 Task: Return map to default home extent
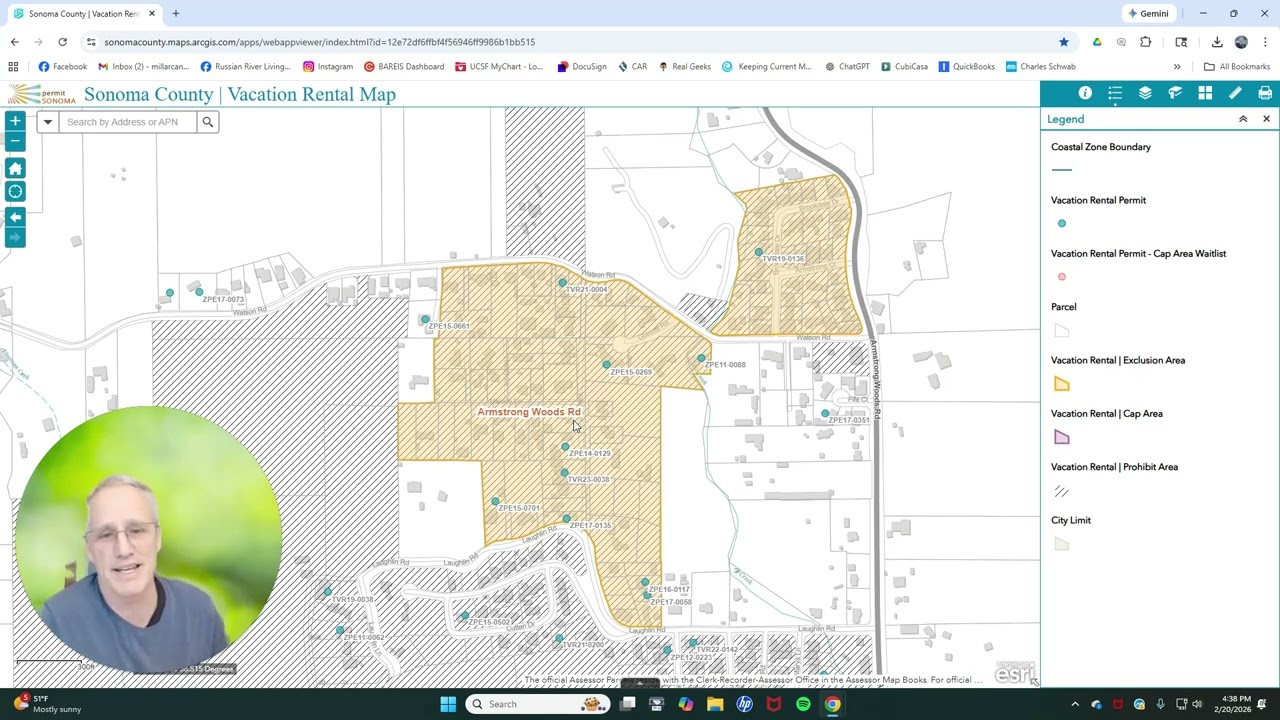point(15,168)
